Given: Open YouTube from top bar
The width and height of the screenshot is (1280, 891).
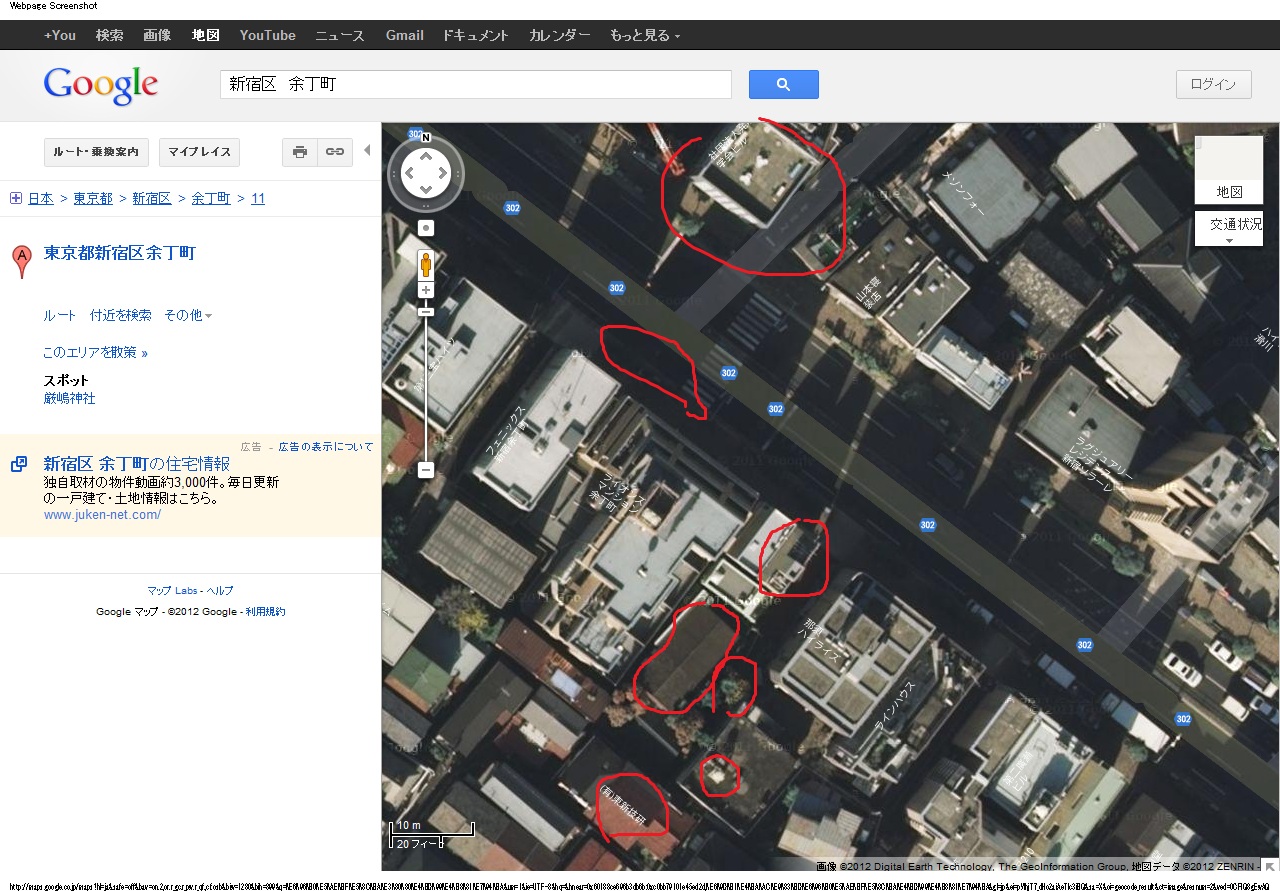Looking at the screenshot, I should [267, 35].
